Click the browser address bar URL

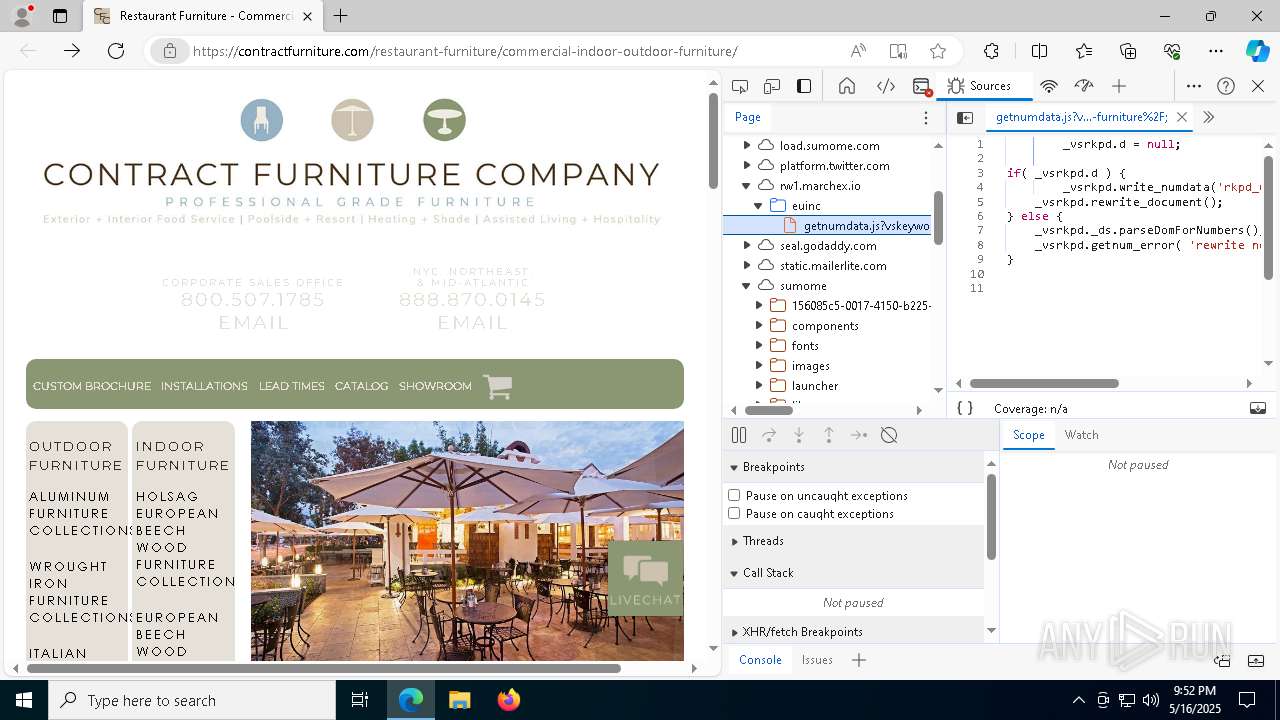(465, 51)
